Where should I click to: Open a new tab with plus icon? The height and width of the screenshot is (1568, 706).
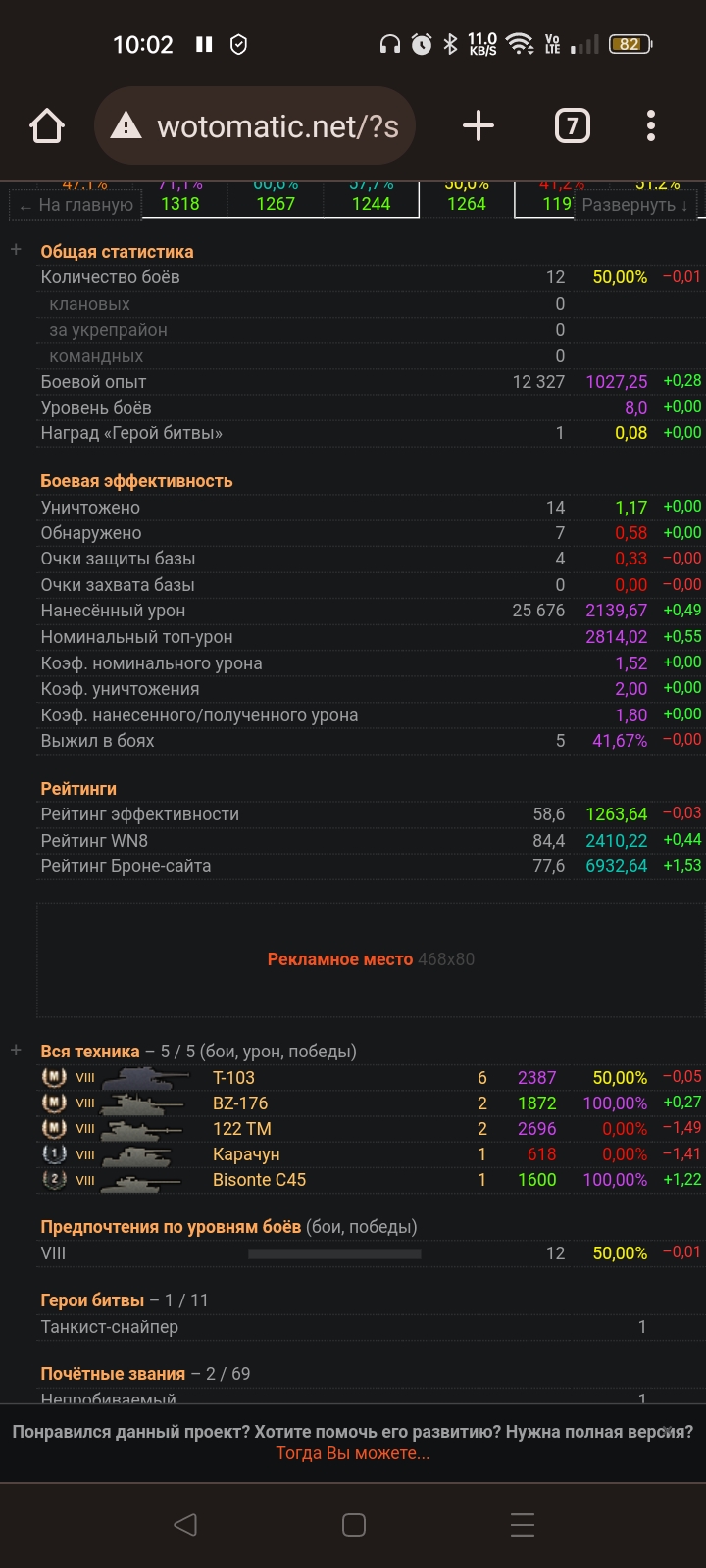(x=478, y=126)
